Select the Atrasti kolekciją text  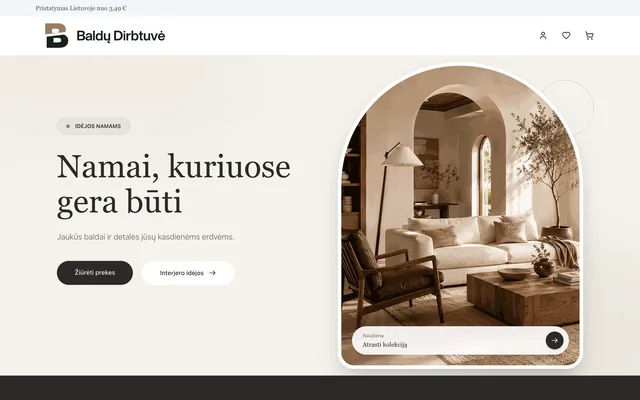[384, 344]
